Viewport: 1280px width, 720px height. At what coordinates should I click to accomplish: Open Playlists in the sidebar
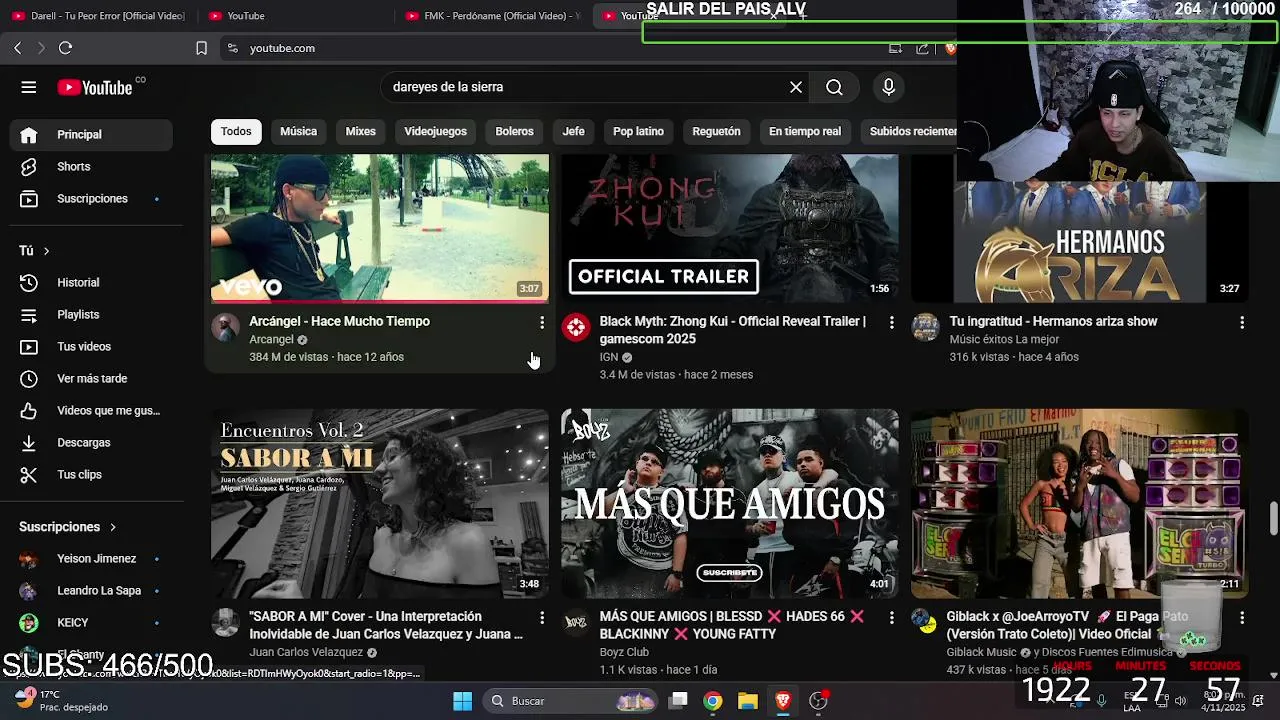[x=90, y=315]
